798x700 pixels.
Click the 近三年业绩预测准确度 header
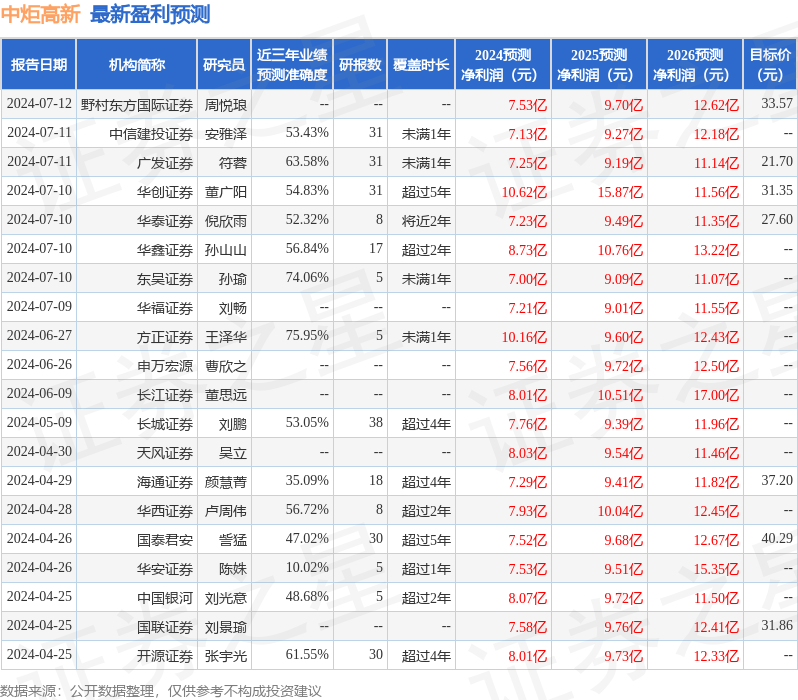292,65
